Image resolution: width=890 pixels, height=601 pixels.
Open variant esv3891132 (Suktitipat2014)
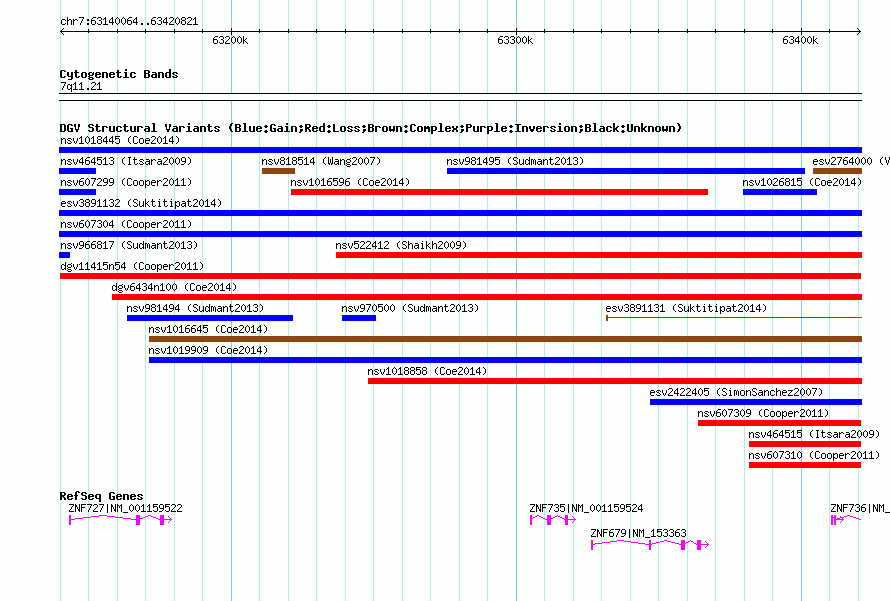pyautogui.click(x=460, y=213)
